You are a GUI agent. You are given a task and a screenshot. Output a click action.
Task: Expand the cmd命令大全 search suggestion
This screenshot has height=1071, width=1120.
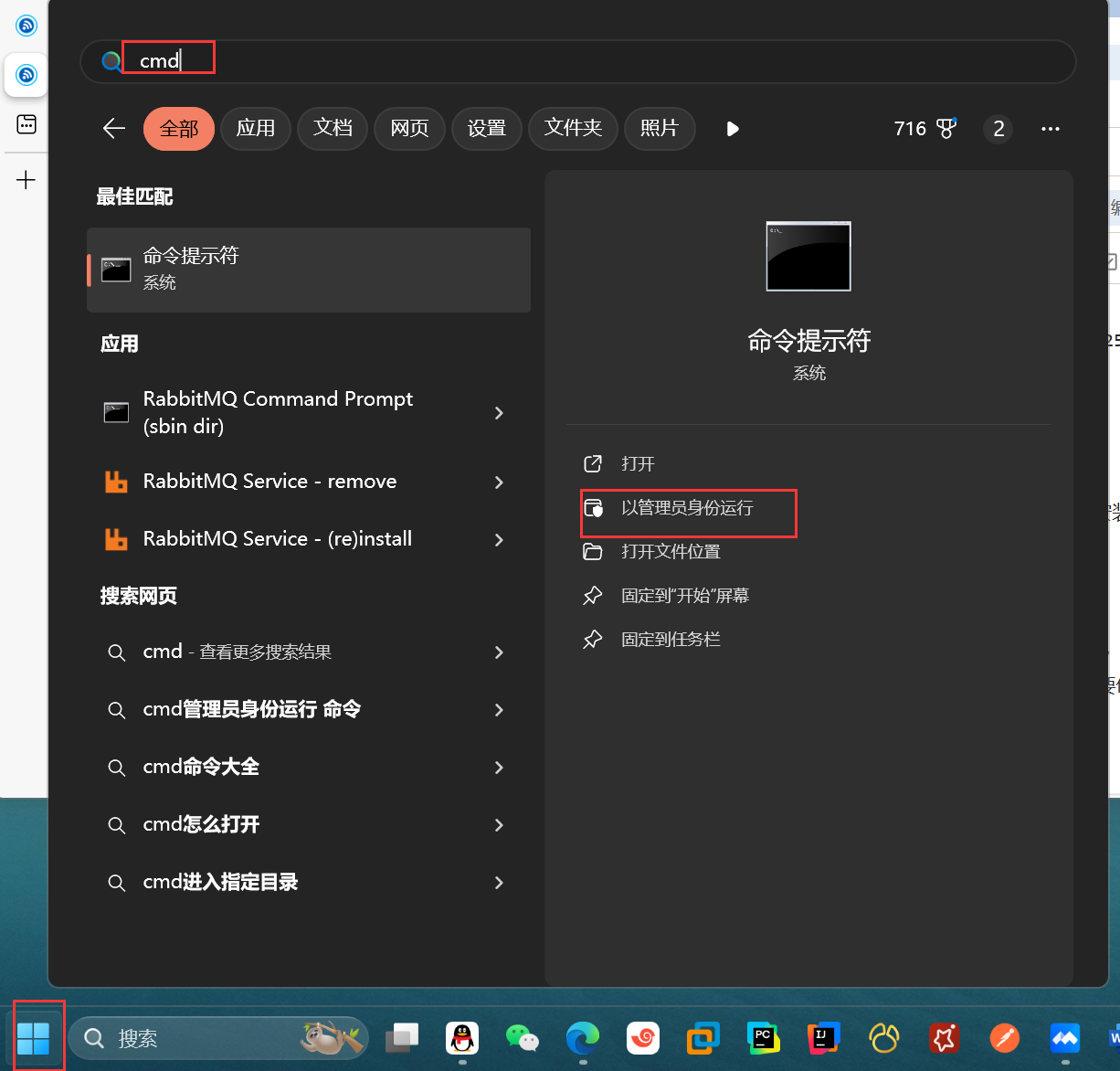pos(499,768)
